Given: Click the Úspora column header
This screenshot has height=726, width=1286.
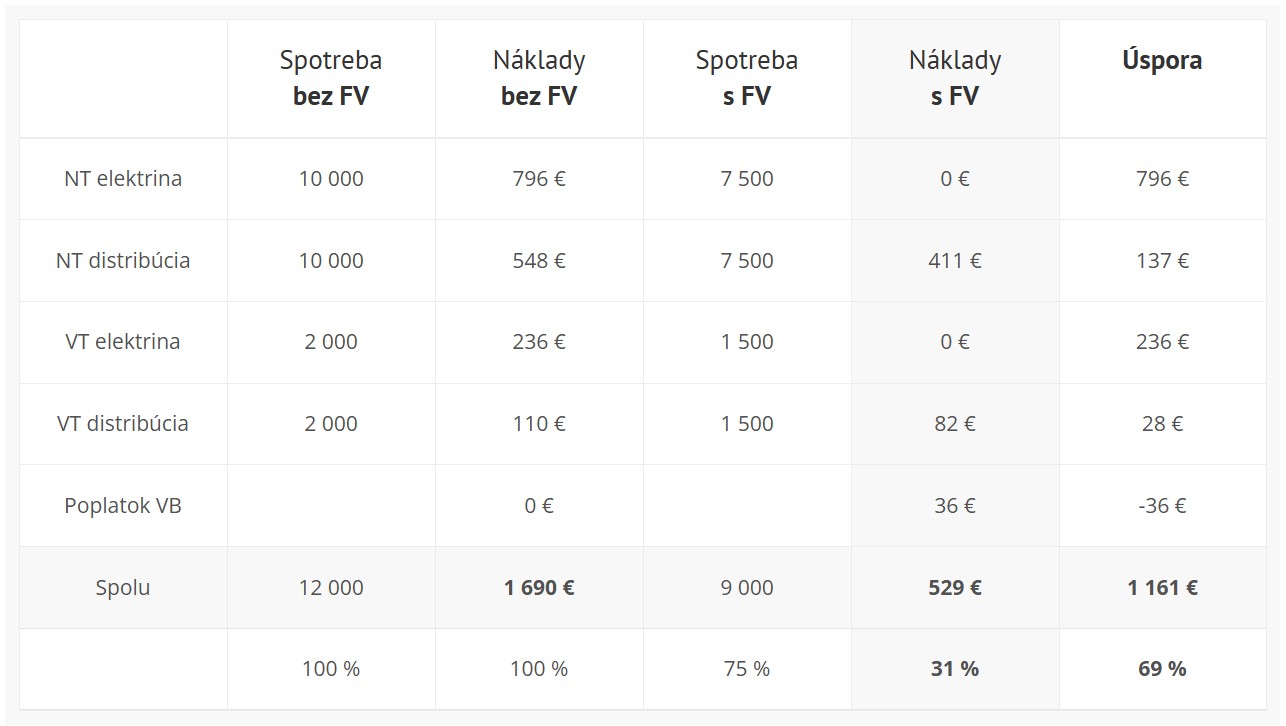Looking at the screenshot, I should 1162,60.
